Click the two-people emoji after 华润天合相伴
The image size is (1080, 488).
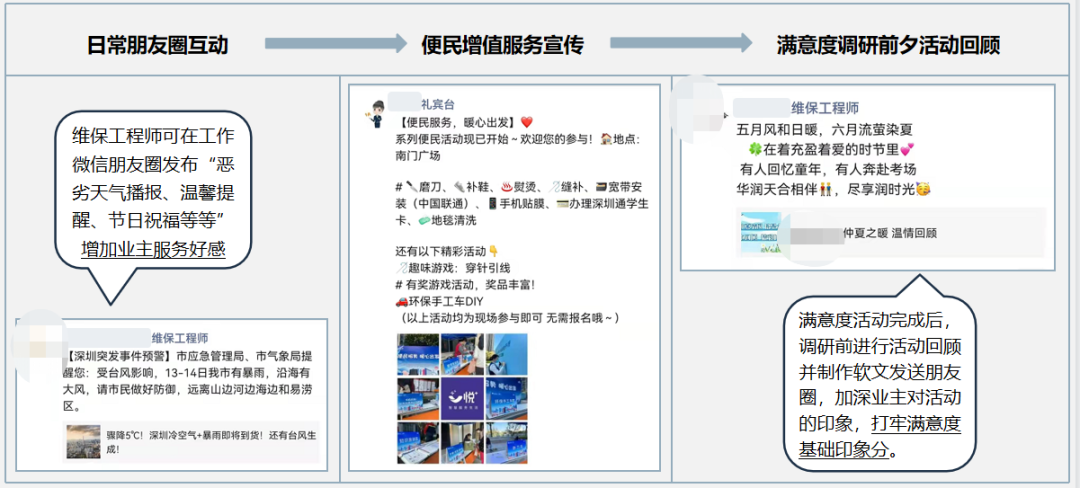pyautogui.click(x=827, y=188)
